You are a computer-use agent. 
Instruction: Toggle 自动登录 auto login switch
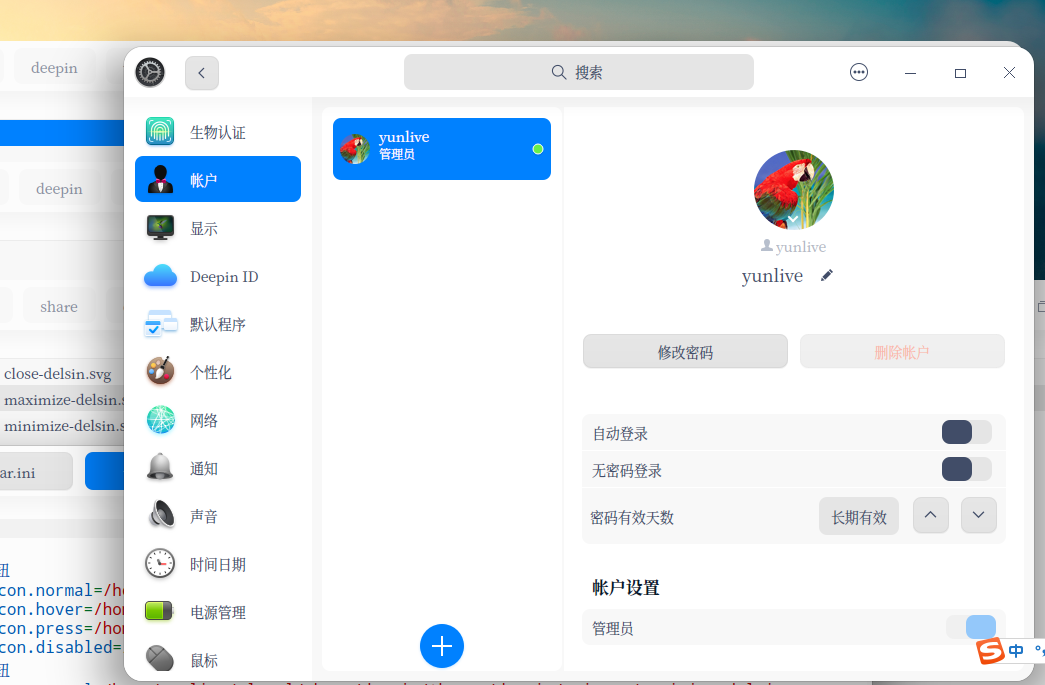point(966,432)
